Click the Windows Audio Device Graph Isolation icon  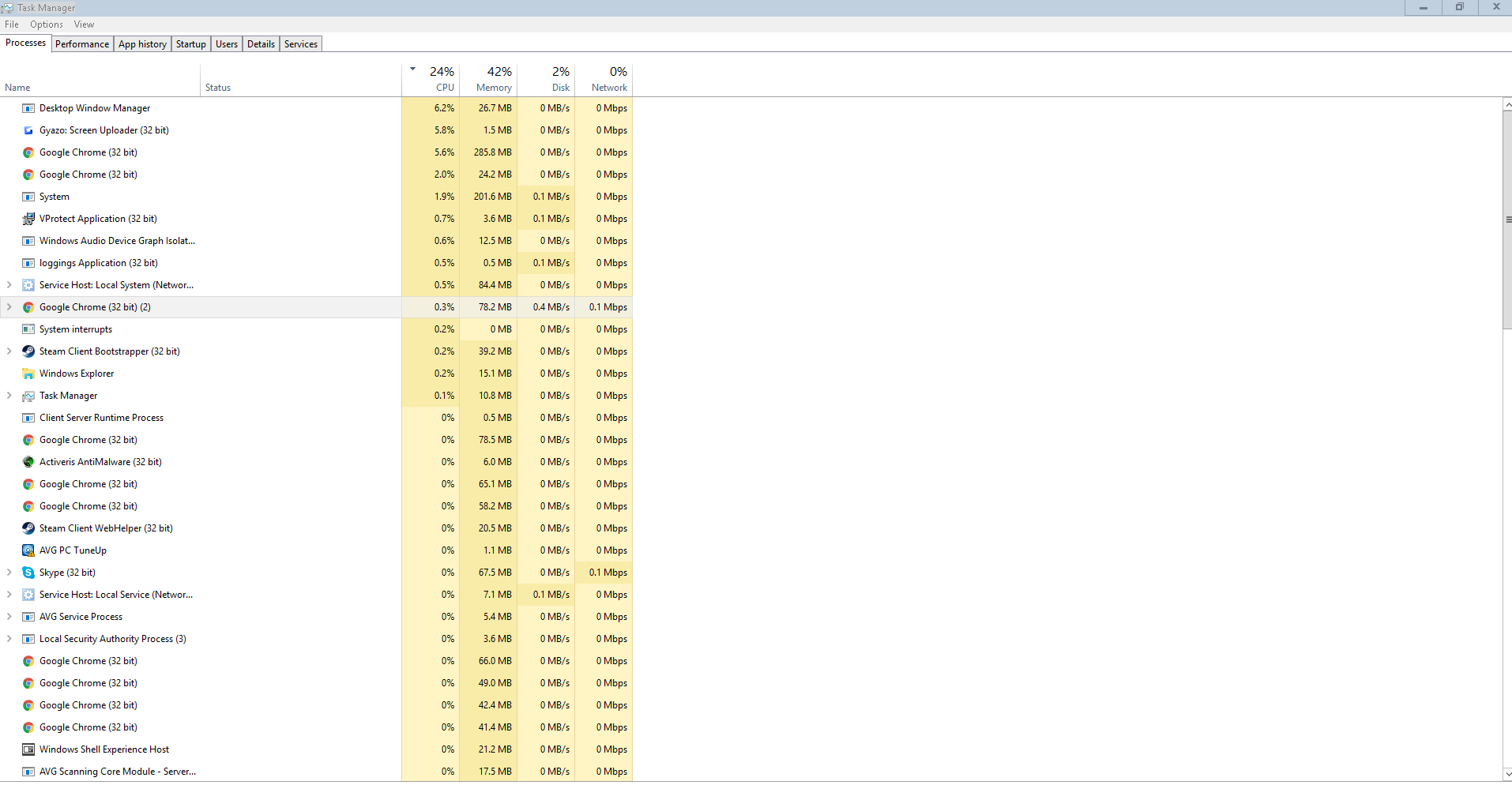click(x=28, y=241)
